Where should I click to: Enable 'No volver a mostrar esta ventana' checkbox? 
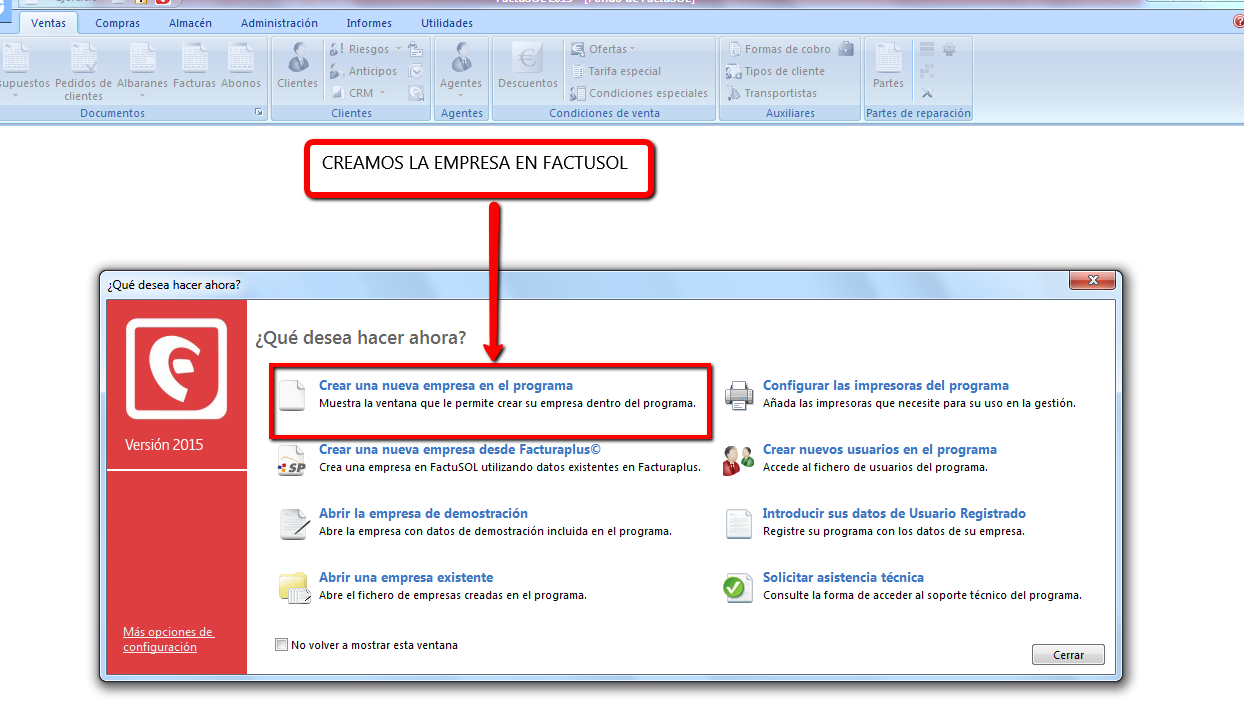[x=281, y=645]
